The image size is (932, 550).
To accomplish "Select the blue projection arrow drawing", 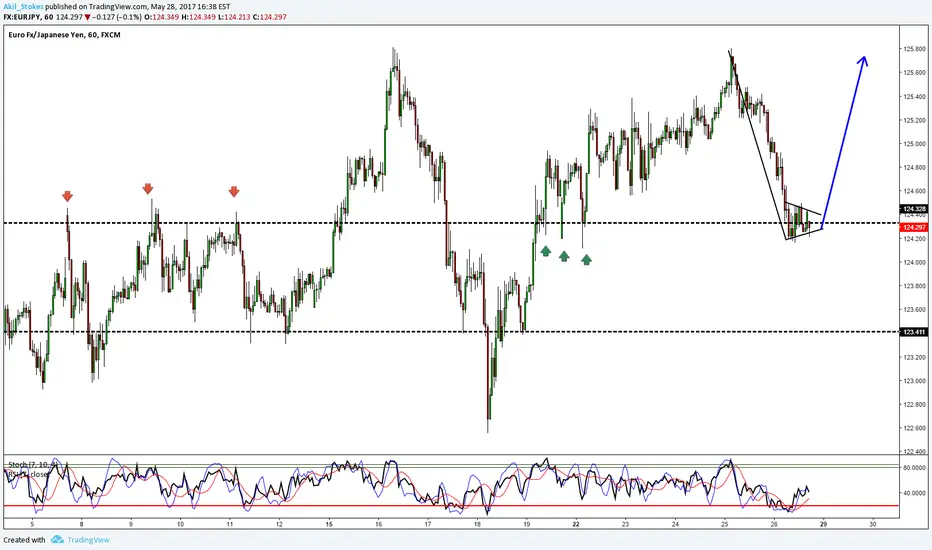I will pyautogui.click(x=844, y=143).
